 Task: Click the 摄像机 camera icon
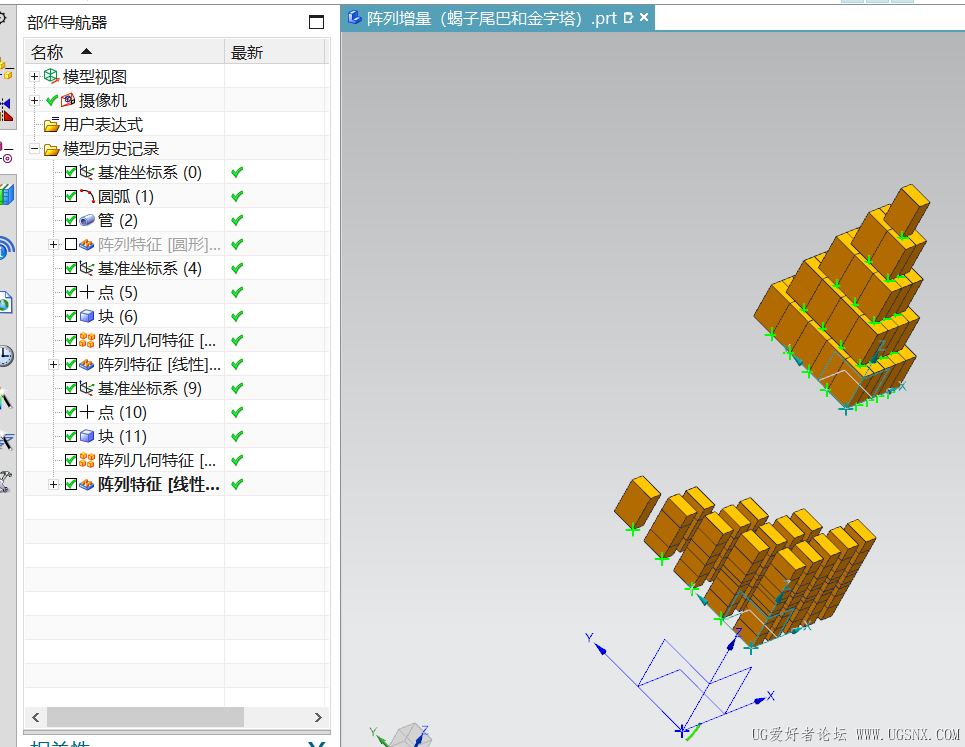click(68, 100)
